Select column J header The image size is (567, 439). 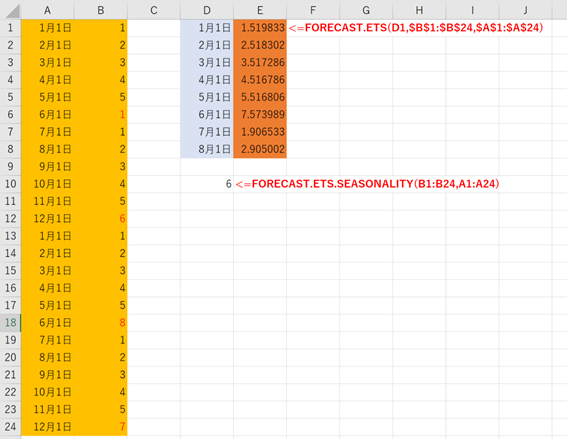coord(525,10)
